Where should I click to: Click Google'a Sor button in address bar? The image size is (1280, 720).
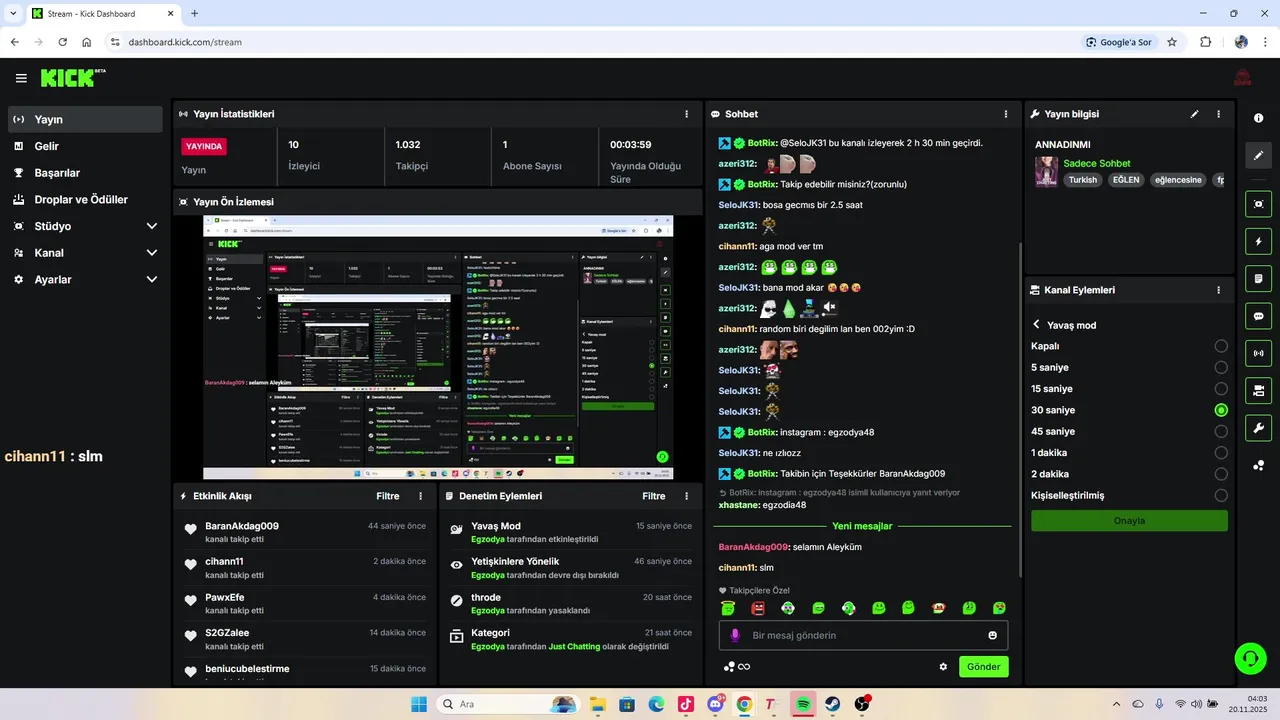click(x=1120, y=42)
